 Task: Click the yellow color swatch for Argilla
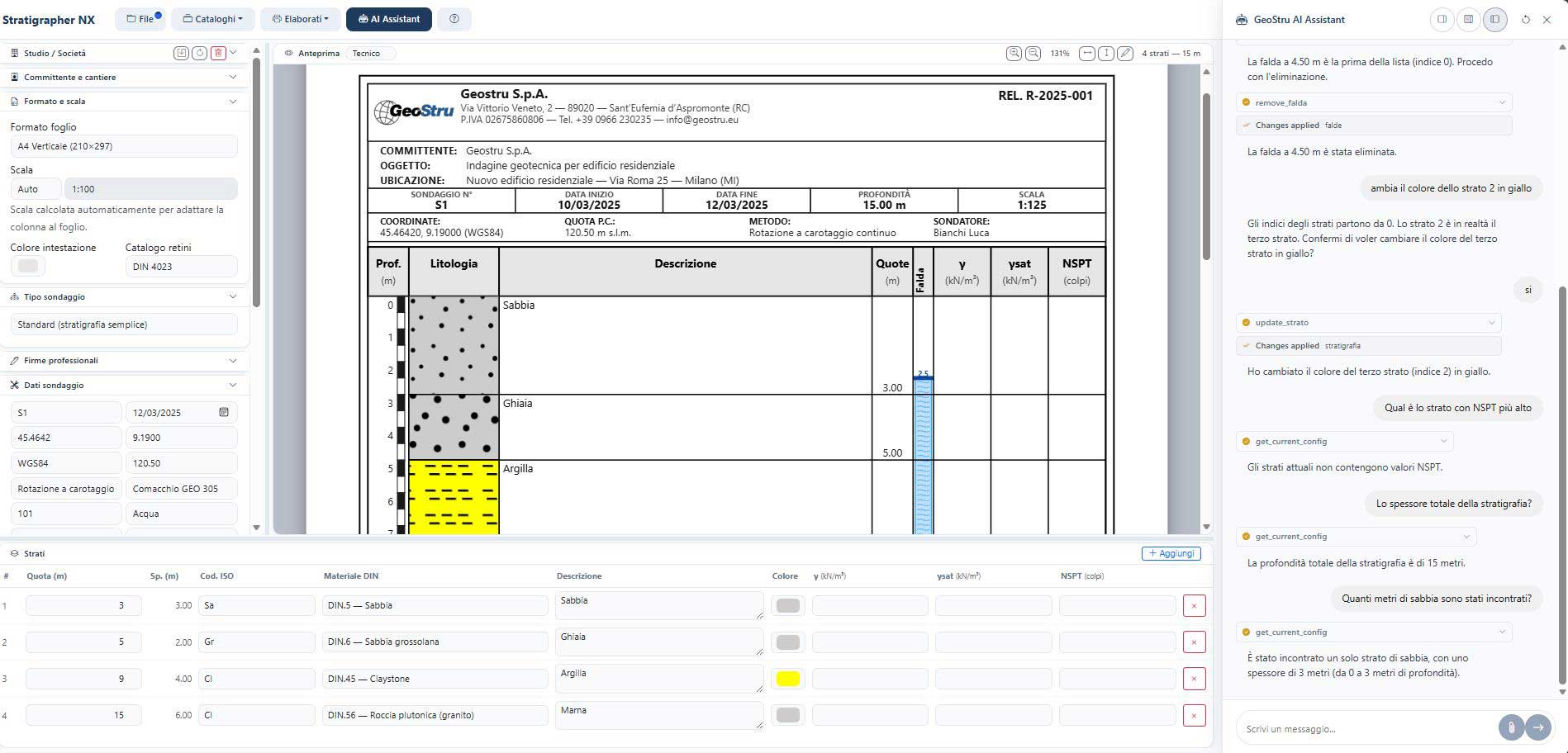click(787, 679)
